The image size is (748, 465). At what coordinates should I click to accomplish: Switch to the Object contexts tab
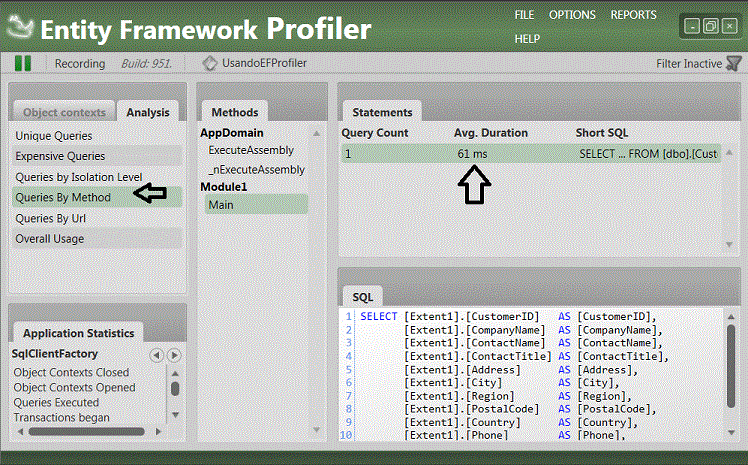click(64, 113)
